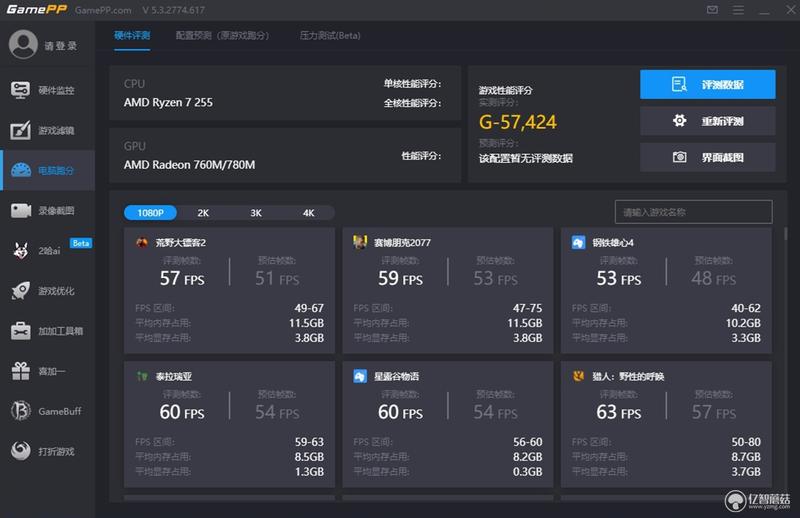
Task: Click the G-57,424 score value
Action: click(518, 122)
